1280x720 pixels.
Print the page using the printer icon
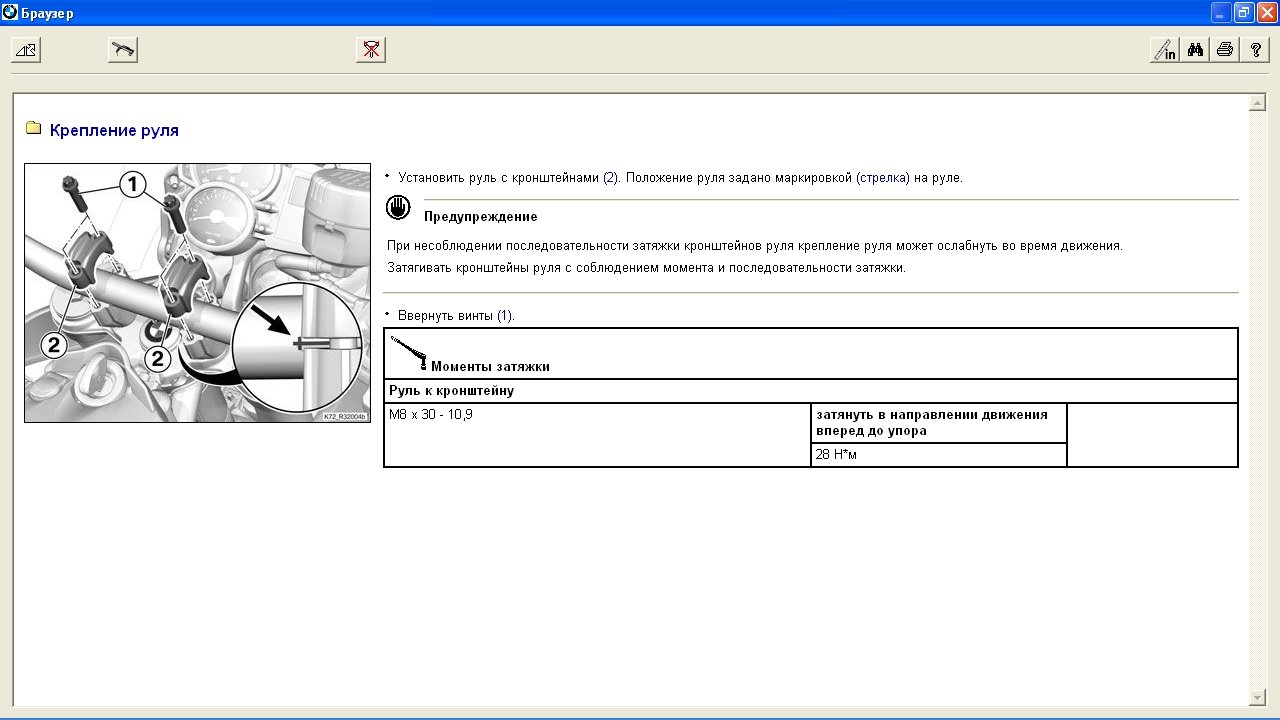tap(1225, 50)
